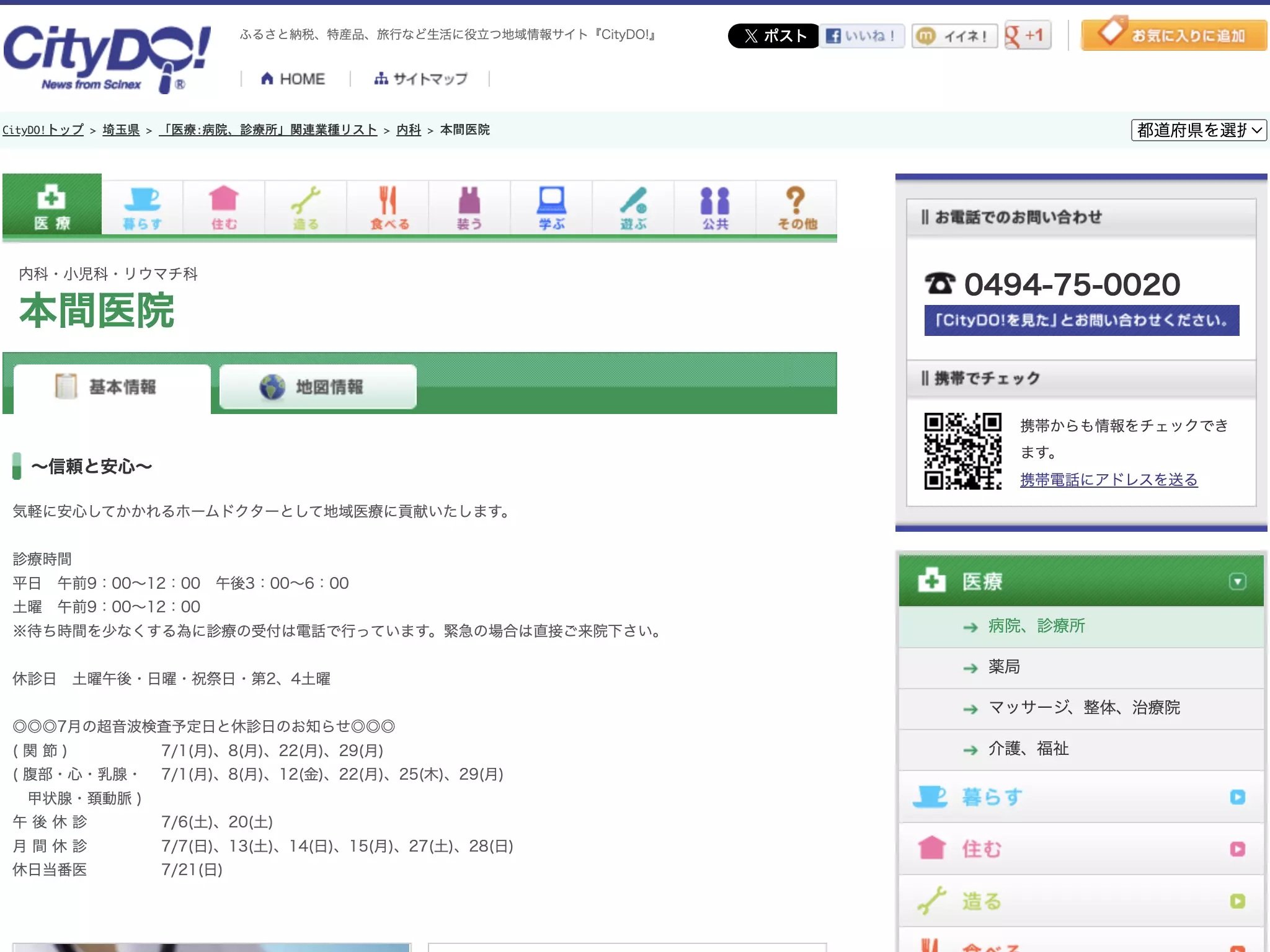The height and width of the screenshot is (952, 1270).
Task: Open the 食べる fork-knife icon category
Action: [x=389, y=208]
